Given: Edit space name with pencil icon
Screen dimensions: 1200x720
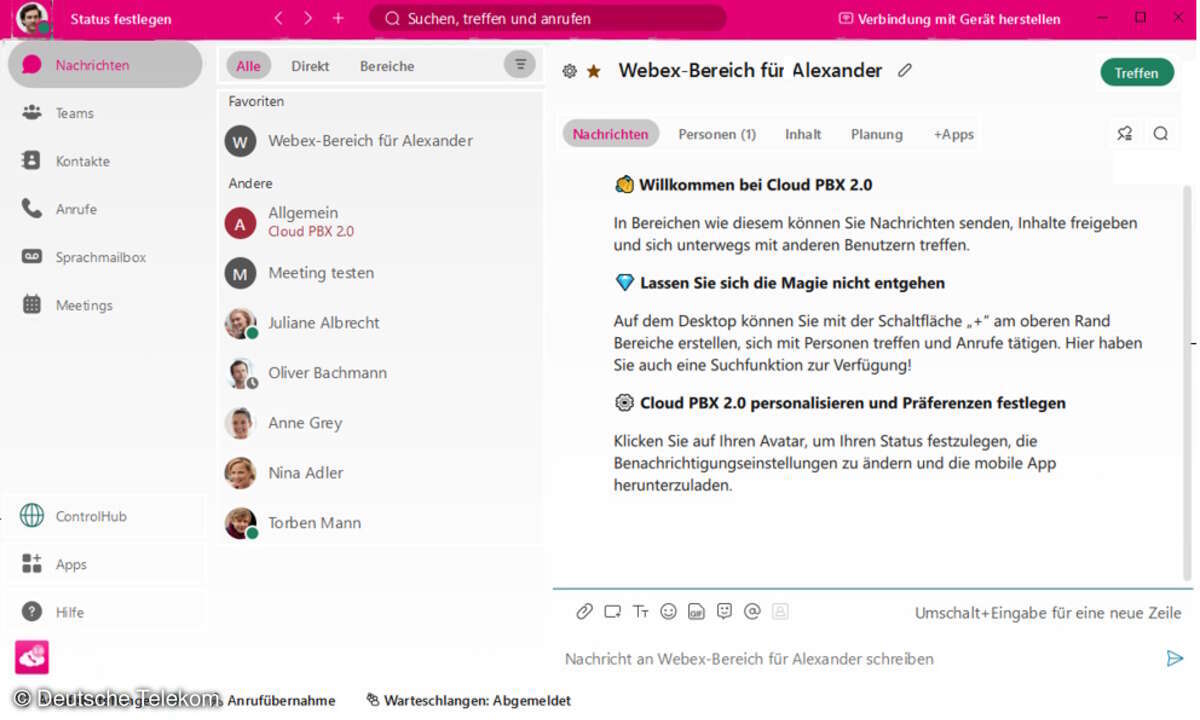Looking at the screenshot, I should click(x=905, y=70).
